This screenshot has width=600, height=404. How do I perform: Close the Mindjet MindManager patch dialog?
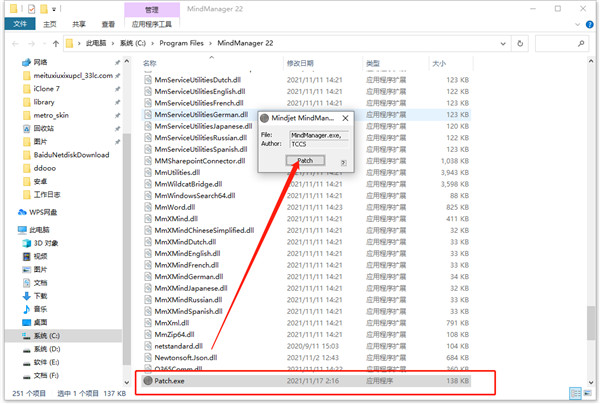pyautogui.click(x=345, y=118)
